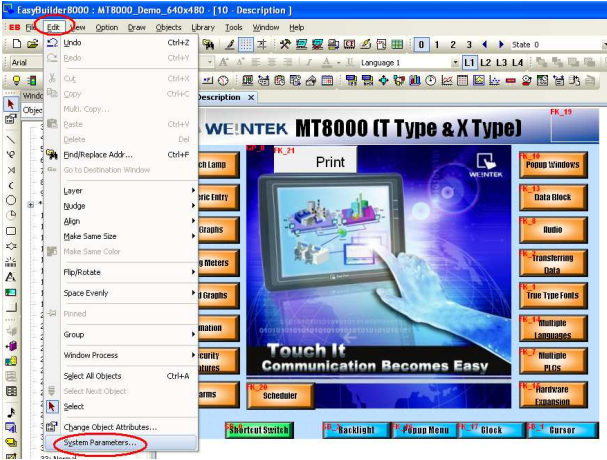This screenshot has width=607, height=460.
Task: Expand the Make Same Size submenu
Action: 129,236
